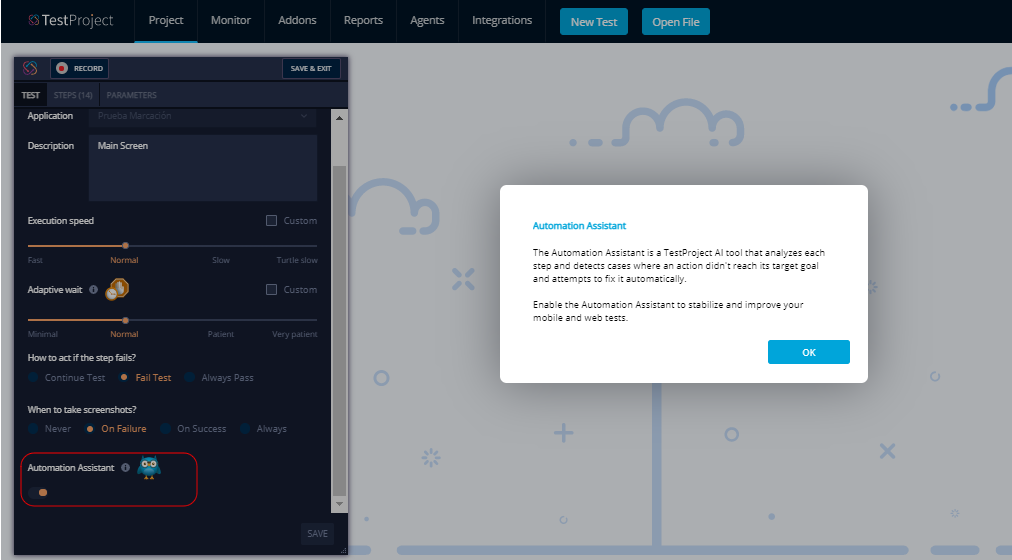Click the recorder panel logo icon
The height and width of the screenshot is (560, 1012).
pos(30,68)
